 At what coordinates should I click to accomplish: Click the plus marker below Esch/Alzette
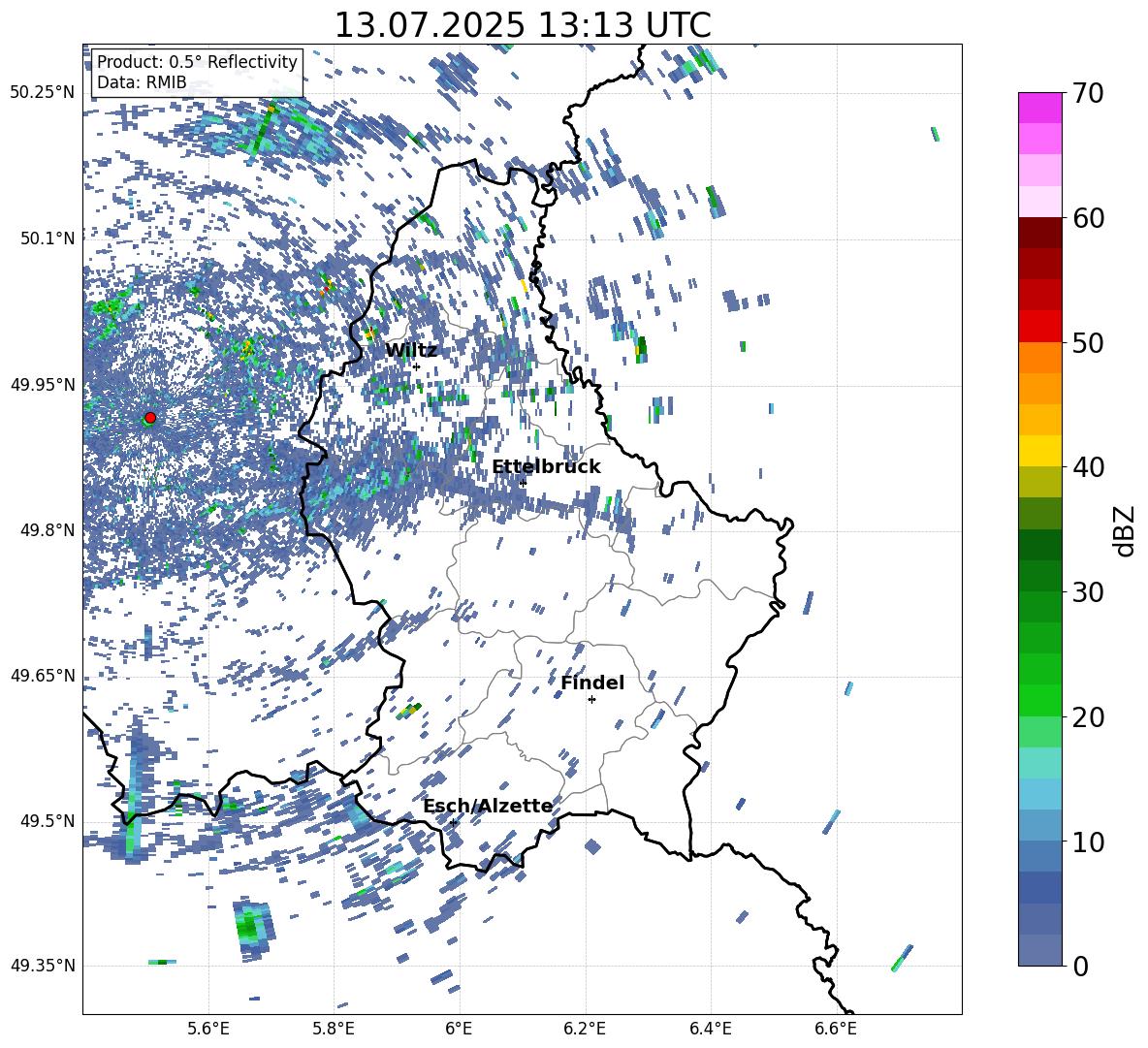[453, 822]
